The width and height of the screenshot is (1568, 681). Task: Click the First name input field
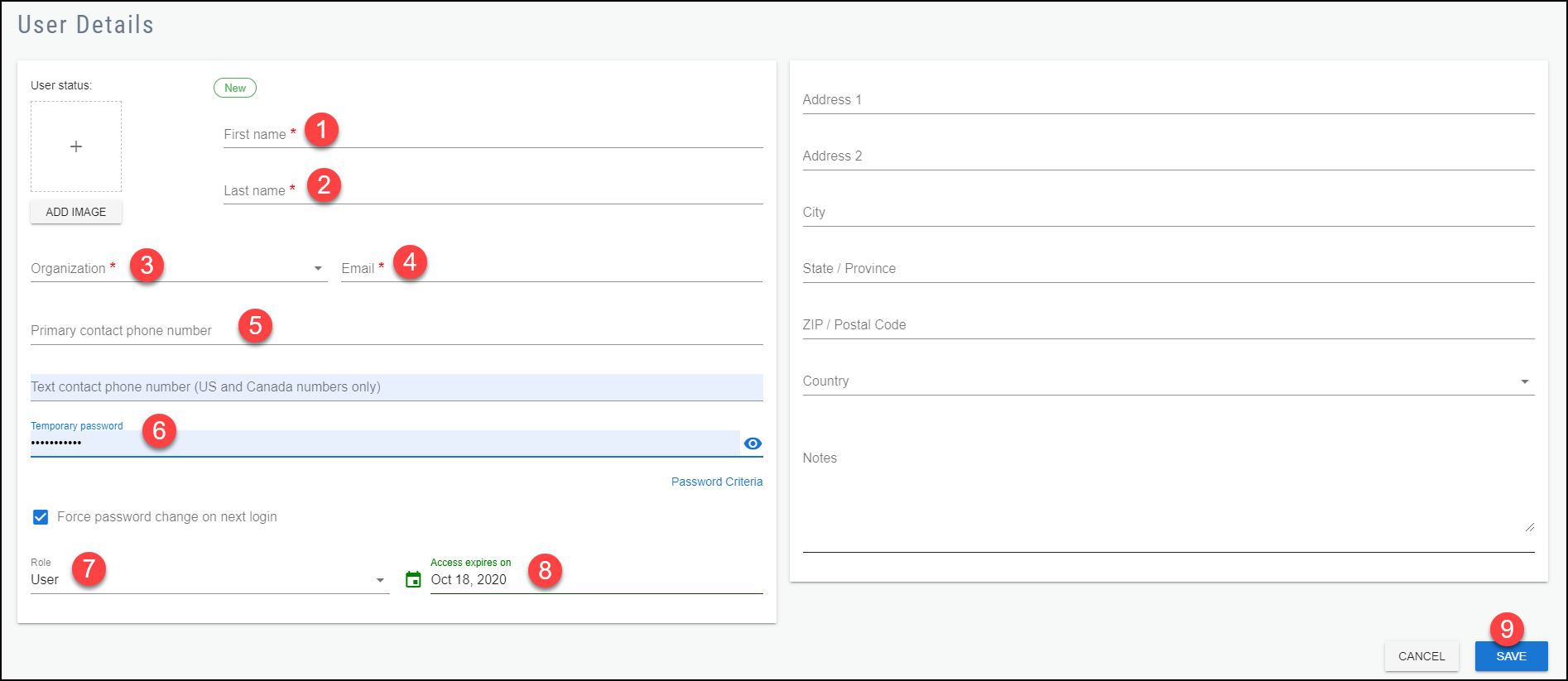[493, 134]
